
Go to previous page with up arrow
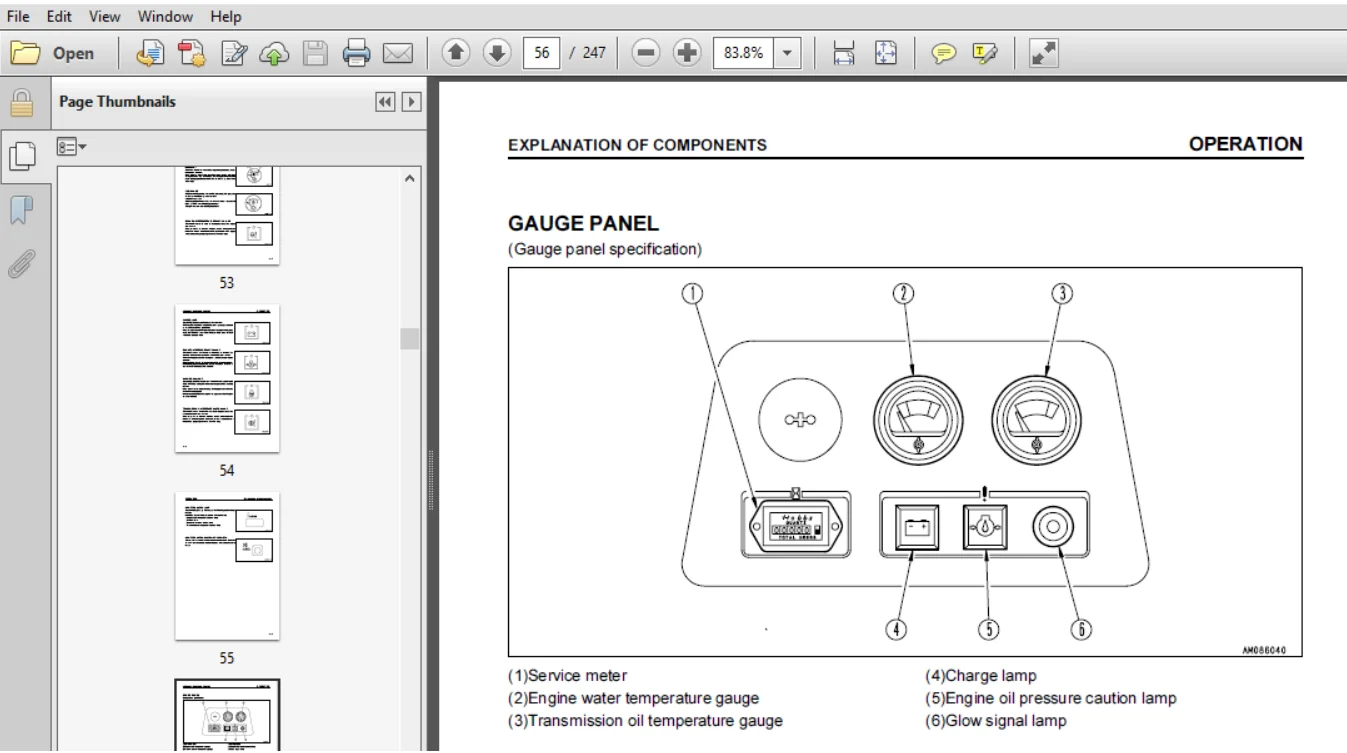[455, 54]
